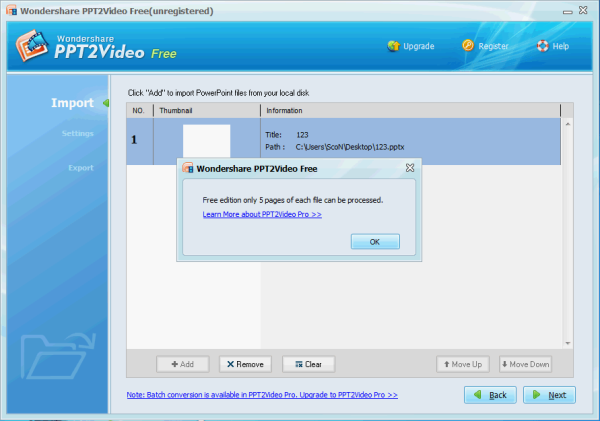Viewport: 600px width, 421px height.
Task: Minimize the PPT2Video main window
Action: [567, 12]
